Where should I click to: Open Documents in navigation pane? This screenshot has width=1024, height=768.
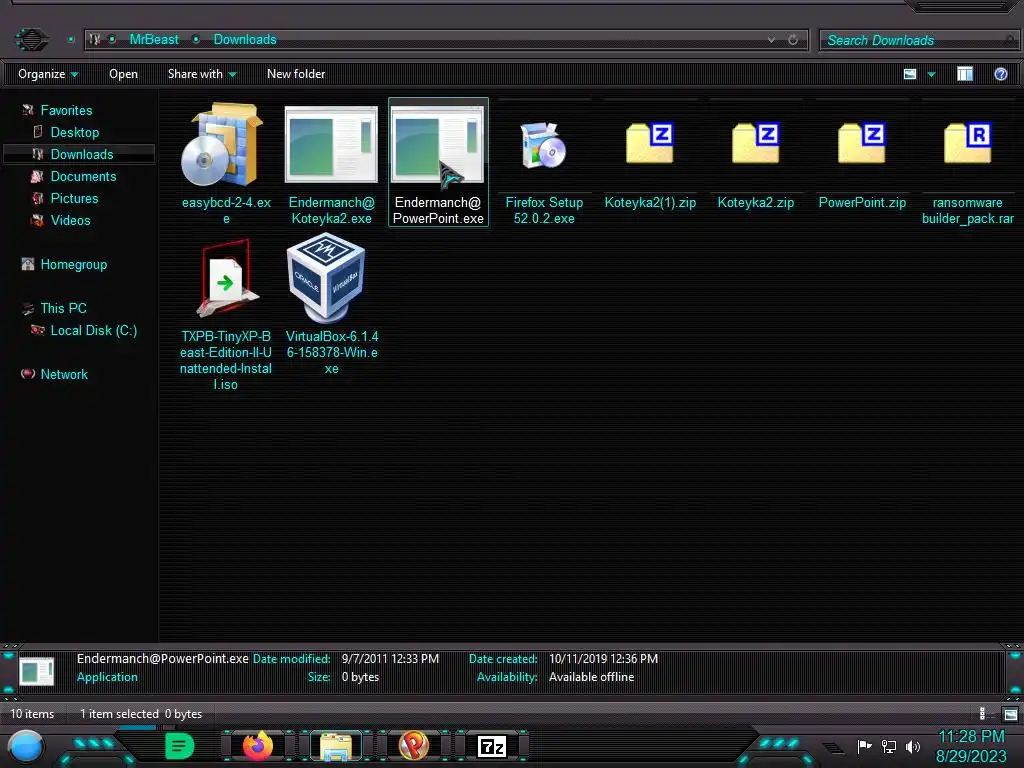83,176
